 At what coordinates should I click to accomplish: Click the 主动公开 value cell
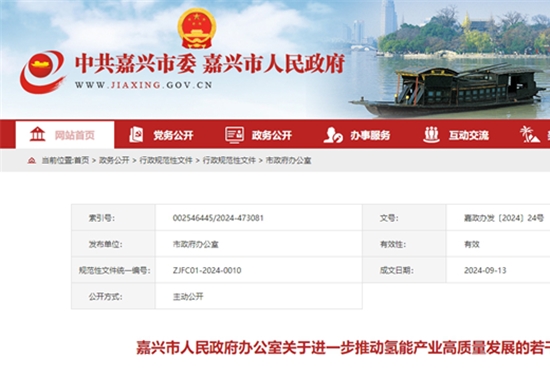pos(259,296)
